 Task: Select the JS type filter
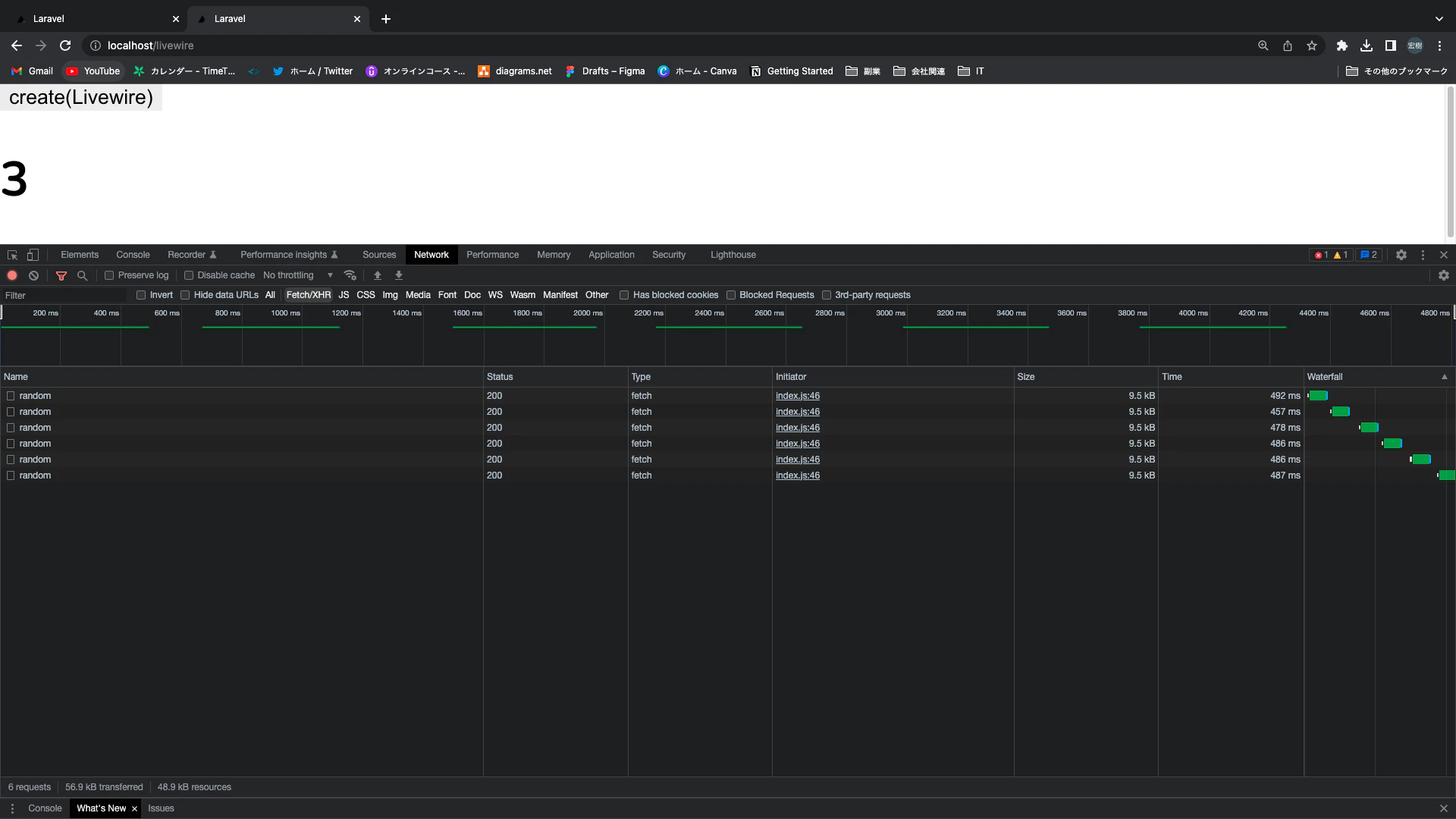[344, 295]
